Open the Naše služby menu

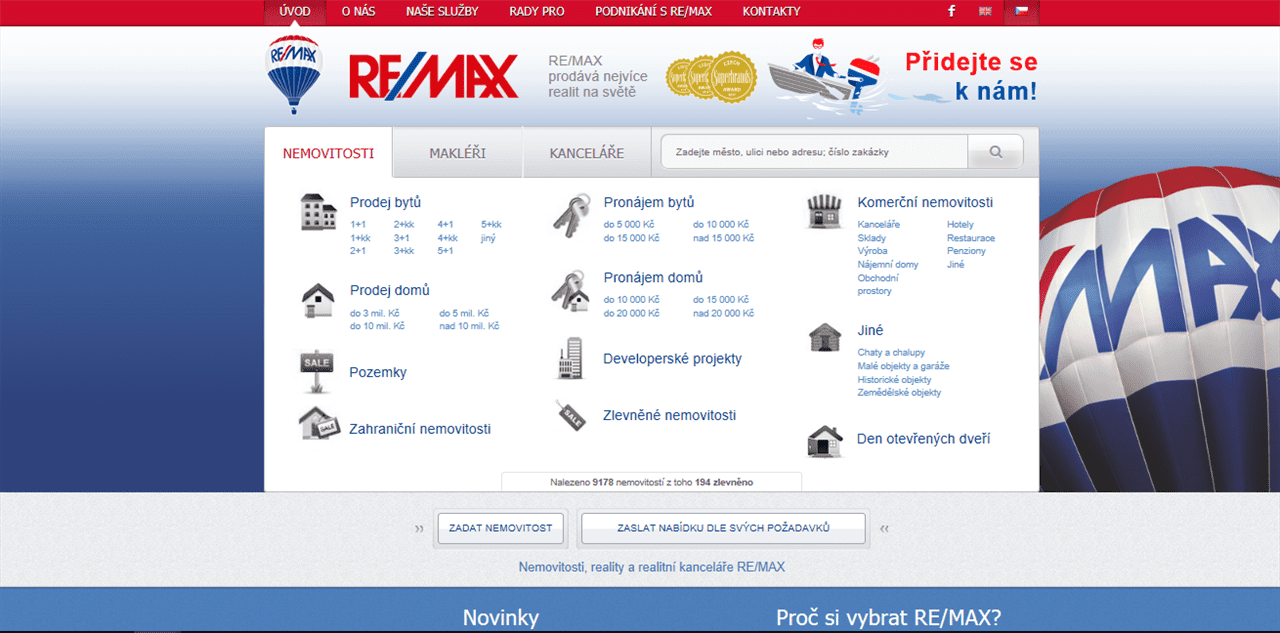click(x=442, y=12)
